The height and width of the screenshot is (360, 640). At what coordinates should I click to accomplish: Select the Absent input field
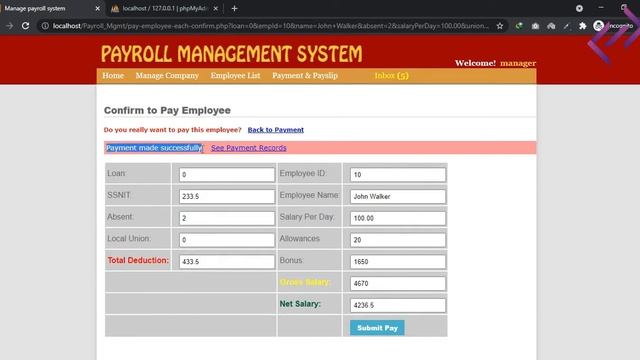point(227,218)
